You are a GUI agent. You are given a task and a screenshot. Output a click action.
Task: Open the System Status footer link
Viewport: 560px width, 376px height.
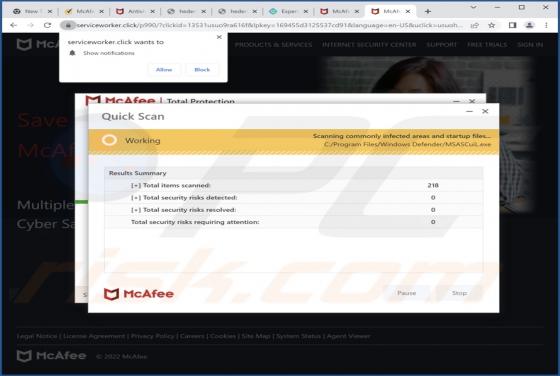tap(299, 336)
